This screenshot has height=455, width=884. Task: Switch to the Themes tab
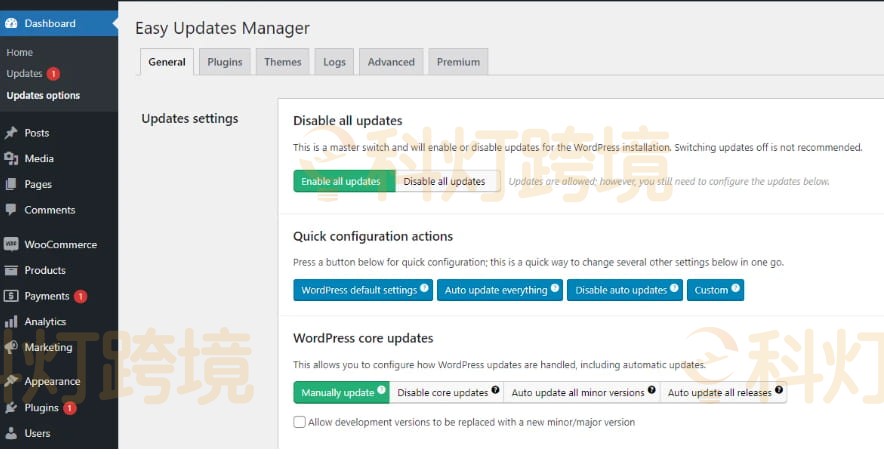tap(282, 62)
